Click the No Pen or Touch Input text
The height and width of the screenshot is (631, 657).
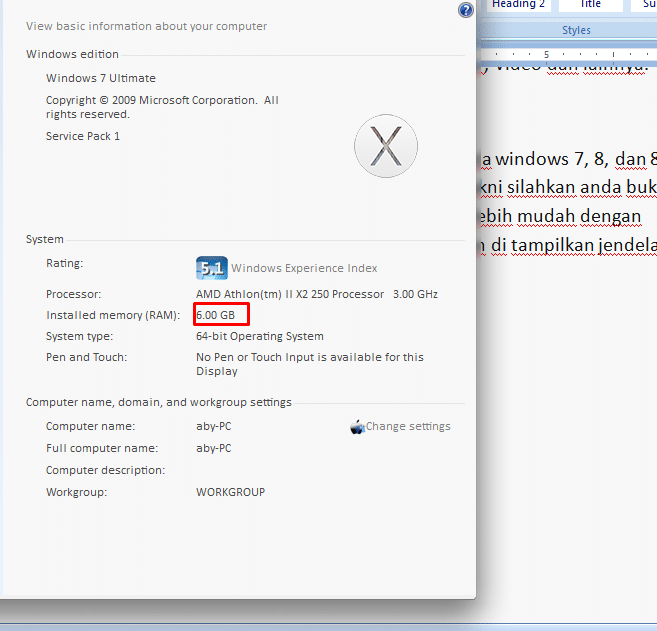point(310,364)
